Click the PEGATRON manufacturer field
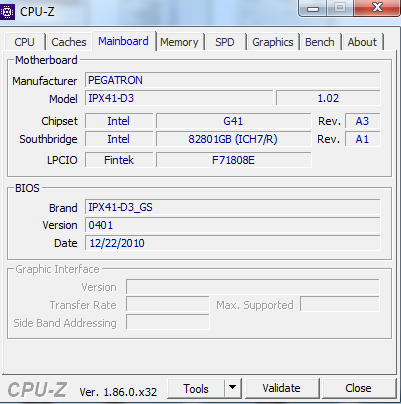This screenshot has height=404, width=401. click(233, 80)
